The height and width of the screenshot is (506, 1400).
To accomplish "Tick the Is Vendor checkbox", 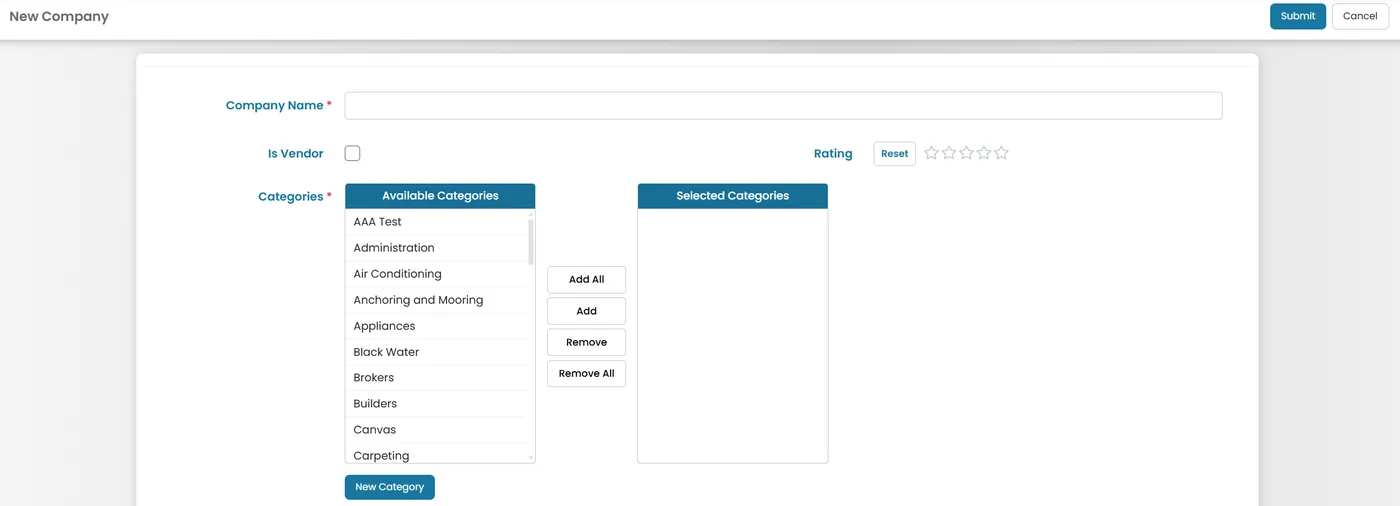I will pos(352,153).
